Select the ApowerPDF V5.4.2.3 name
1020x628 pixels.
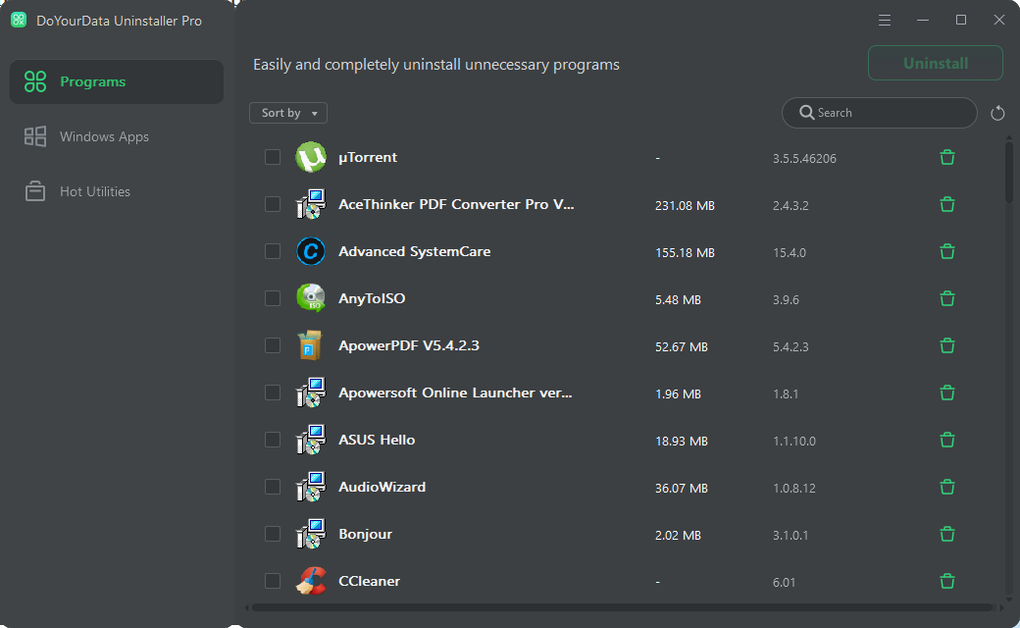(409, 346)
